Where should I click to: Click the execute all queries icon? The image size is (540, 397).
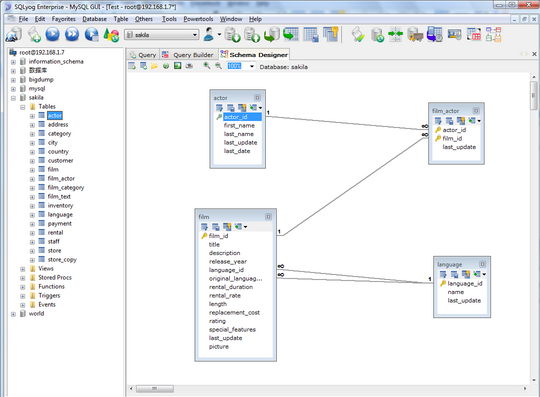[72, 34]
